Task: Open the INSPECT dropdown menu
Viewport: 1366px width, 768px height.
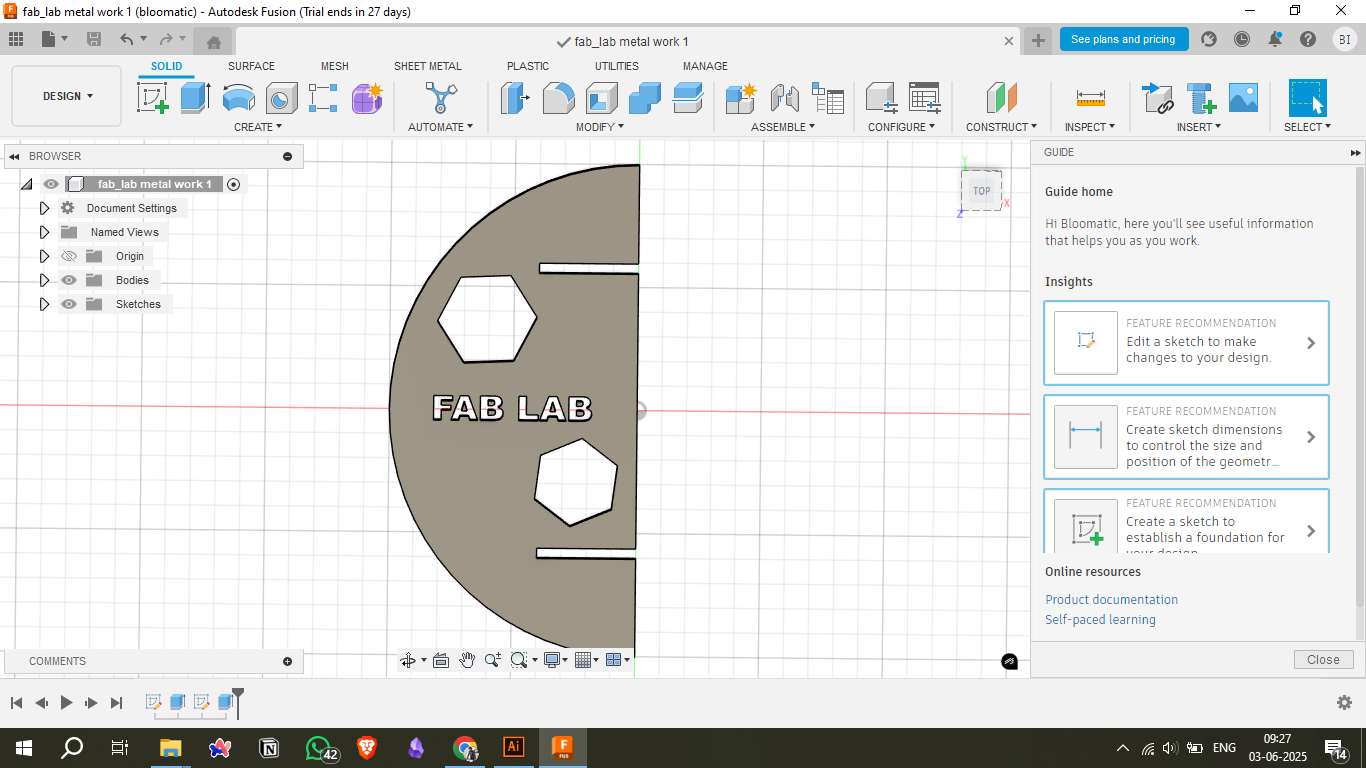Action: (x=1090, y=127)
